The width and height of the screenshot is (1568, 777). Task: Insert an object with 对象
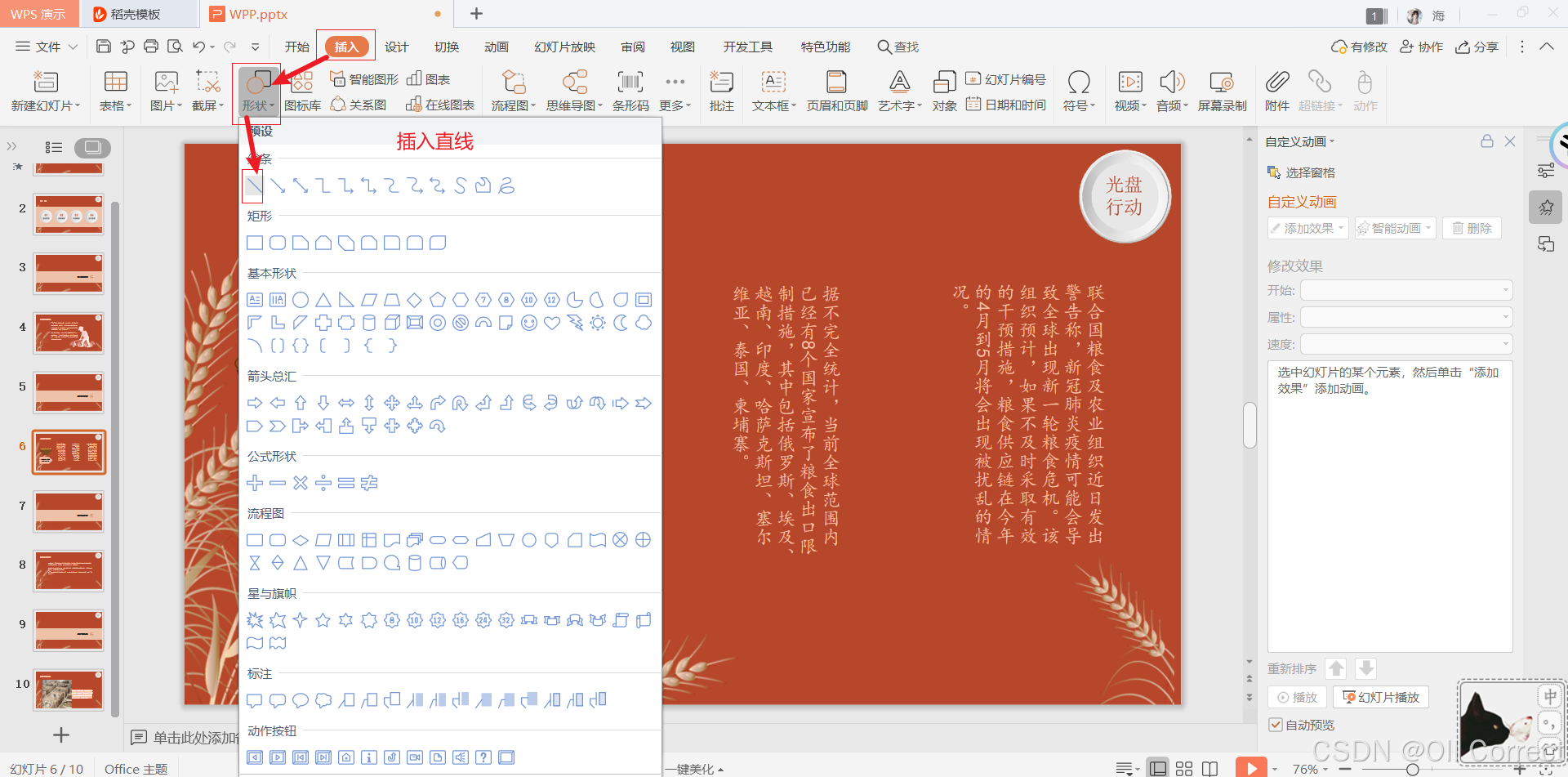(944, 90)
